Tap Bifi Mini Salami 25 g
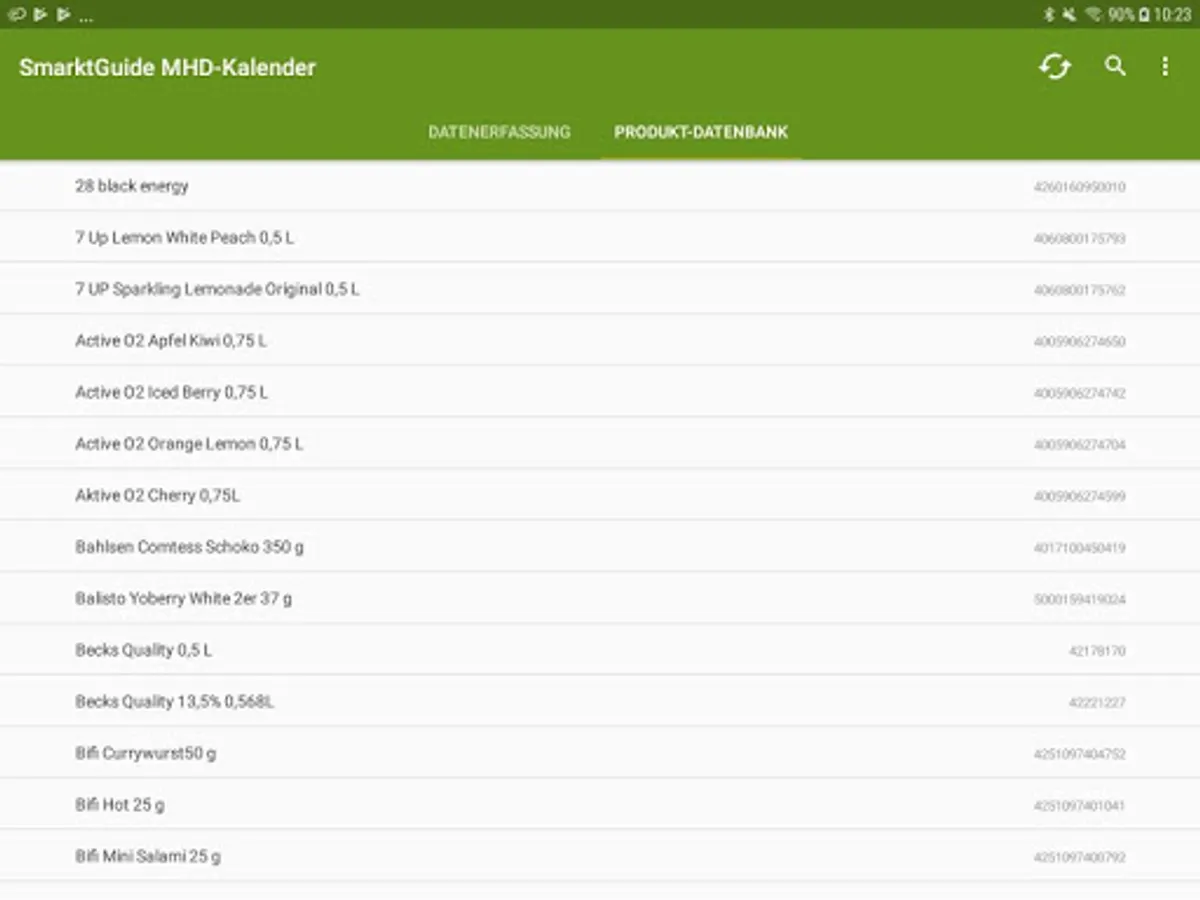 pyautogui.click(x=600, y=856)
